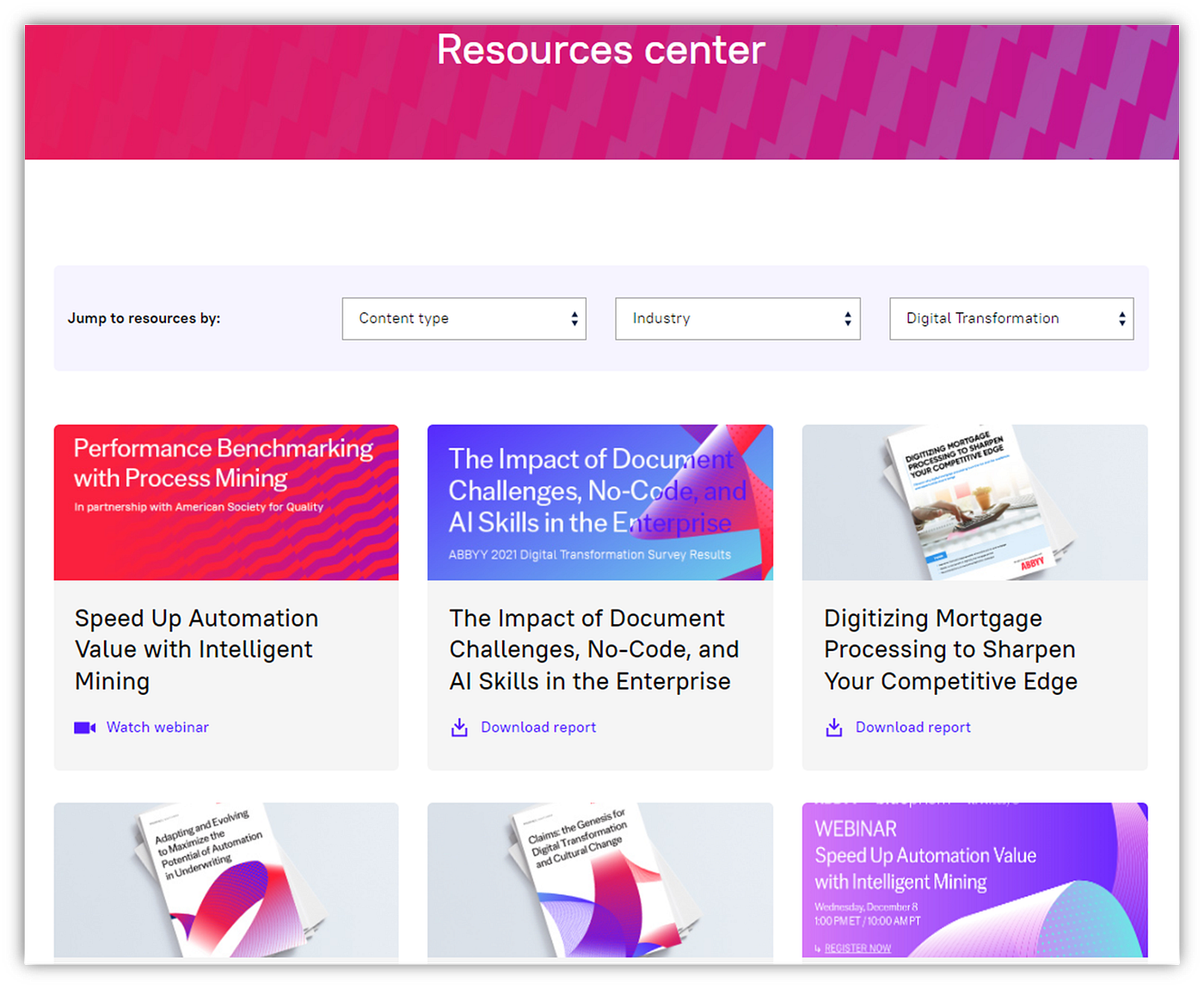Open Performance Benchmarking with Process Mining thumbnail
This screenshot has width=1204, height=989.
[226, 502]
